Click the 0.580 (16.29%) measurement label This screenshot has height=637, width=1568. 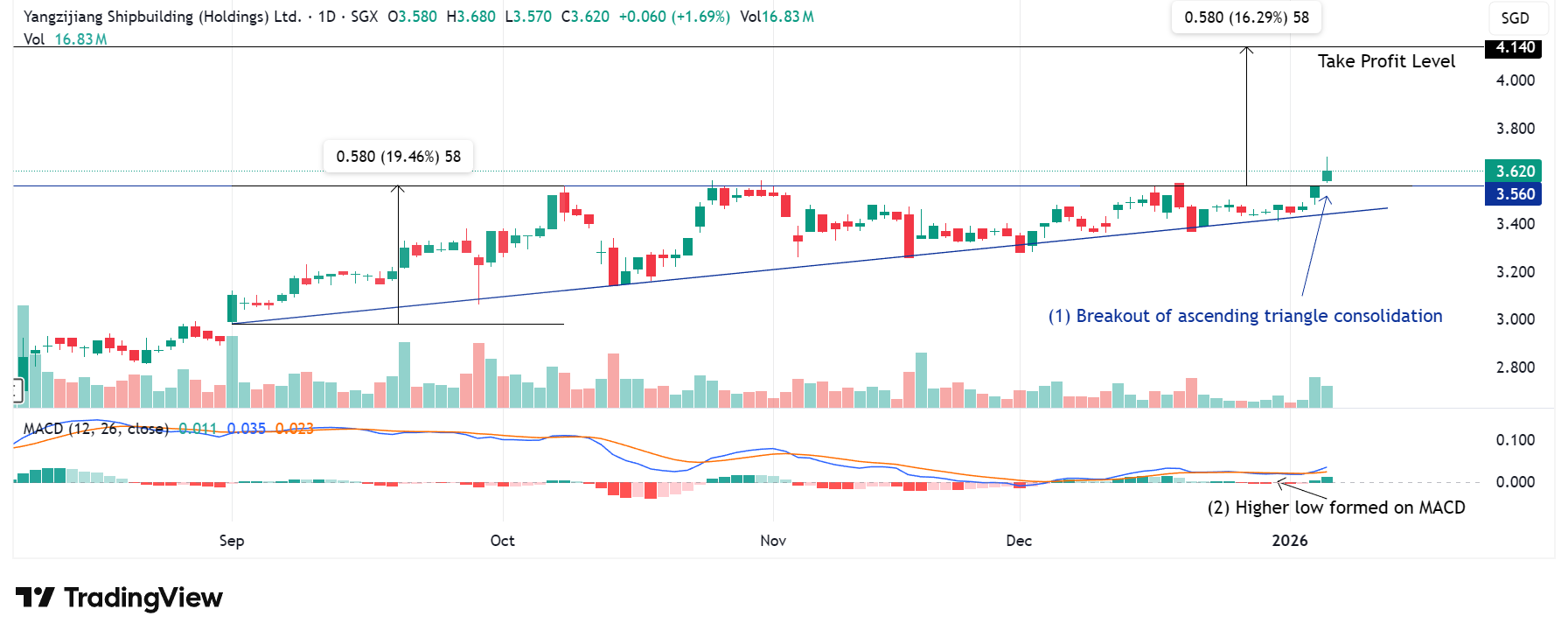tap(1246, 17)
